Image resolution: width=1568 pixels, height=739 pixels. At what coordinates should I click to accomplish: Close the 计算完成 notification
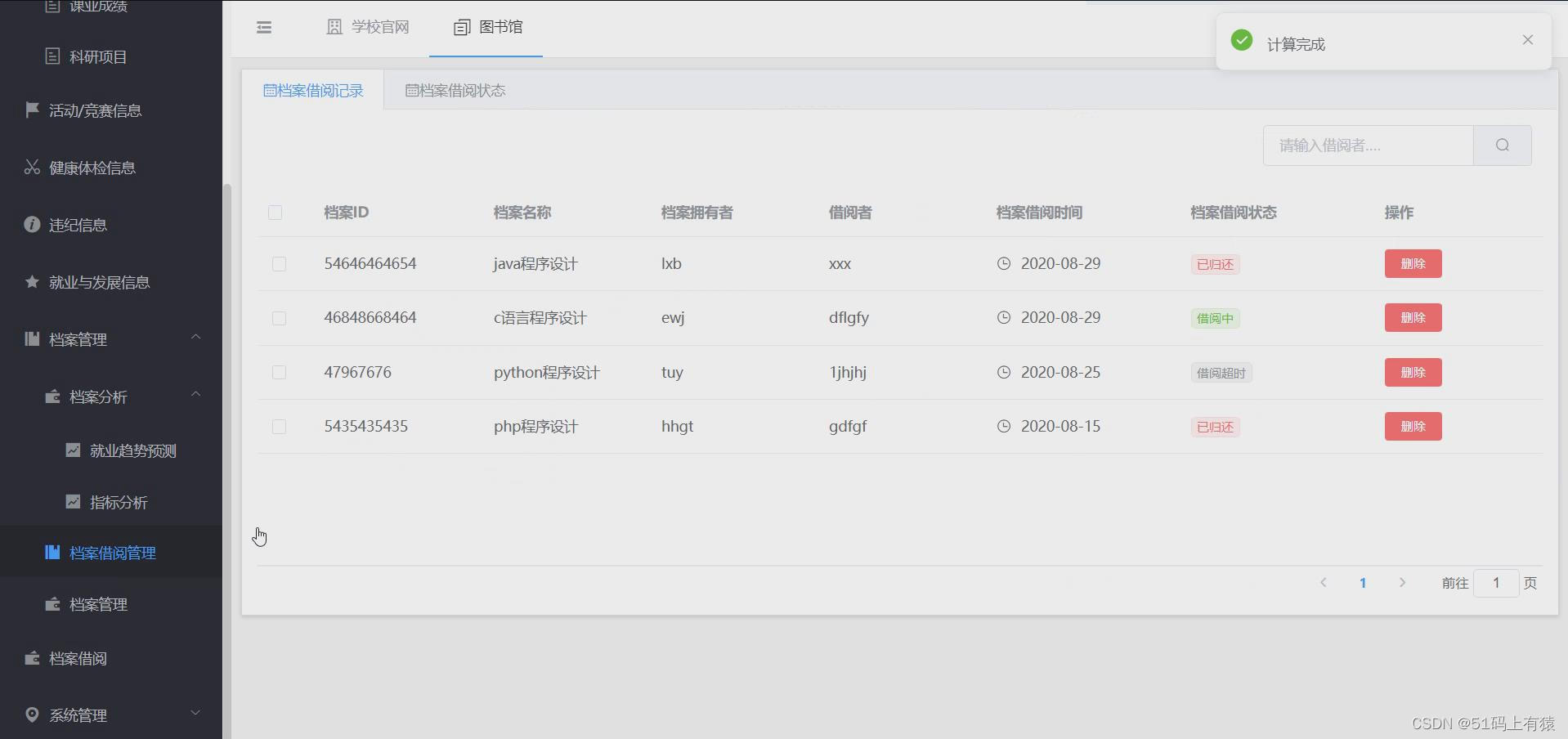1528,40
